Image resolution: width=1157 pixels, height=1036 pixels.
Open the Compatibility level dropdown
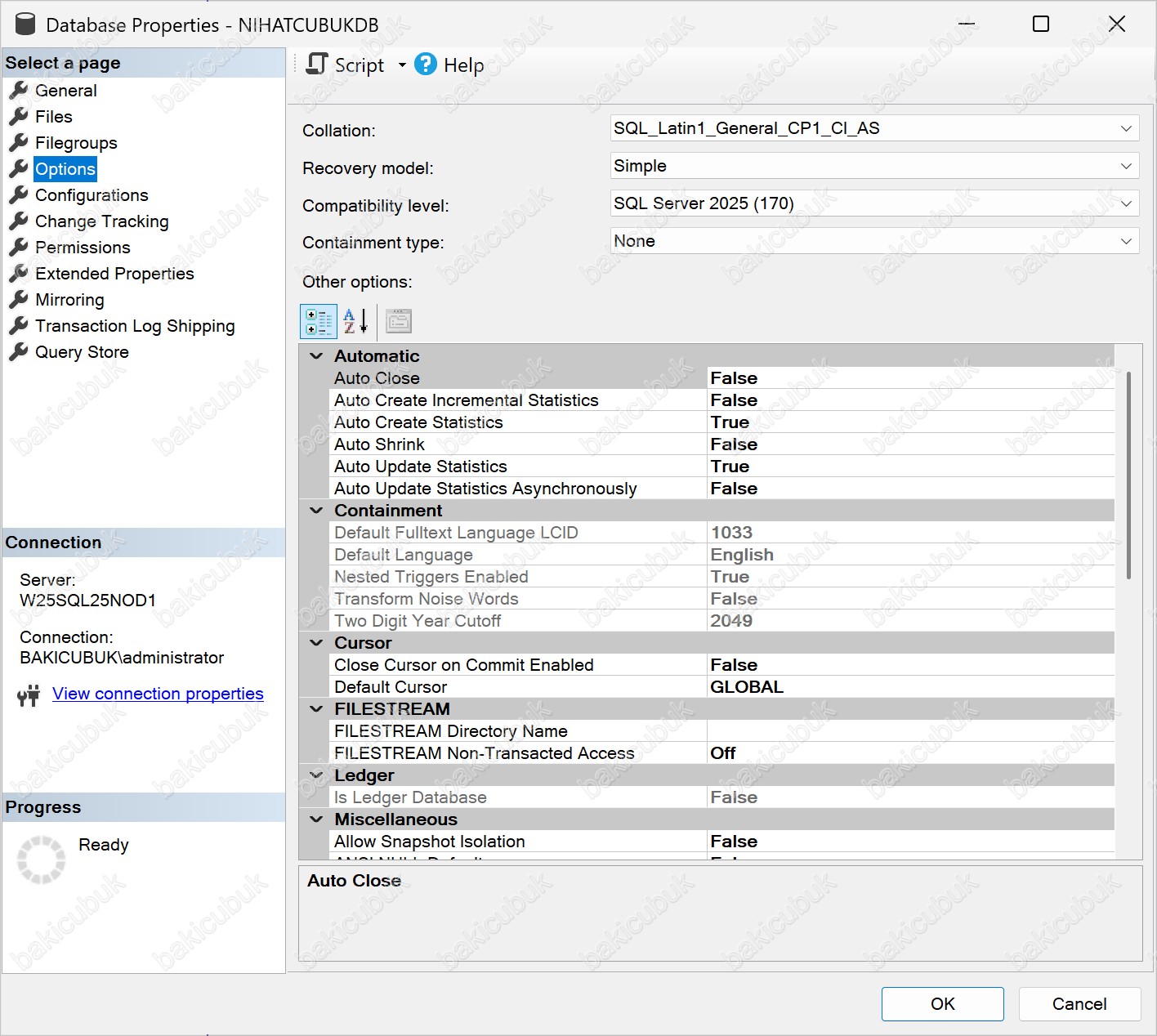pos(1125,204)
